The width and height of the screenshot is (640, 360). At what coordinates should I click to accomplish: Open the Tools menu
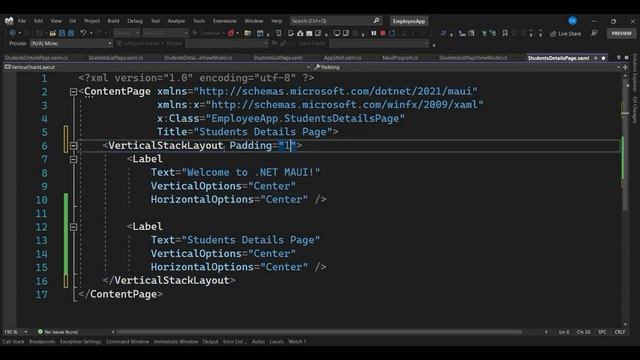click(x=199, y=21)
